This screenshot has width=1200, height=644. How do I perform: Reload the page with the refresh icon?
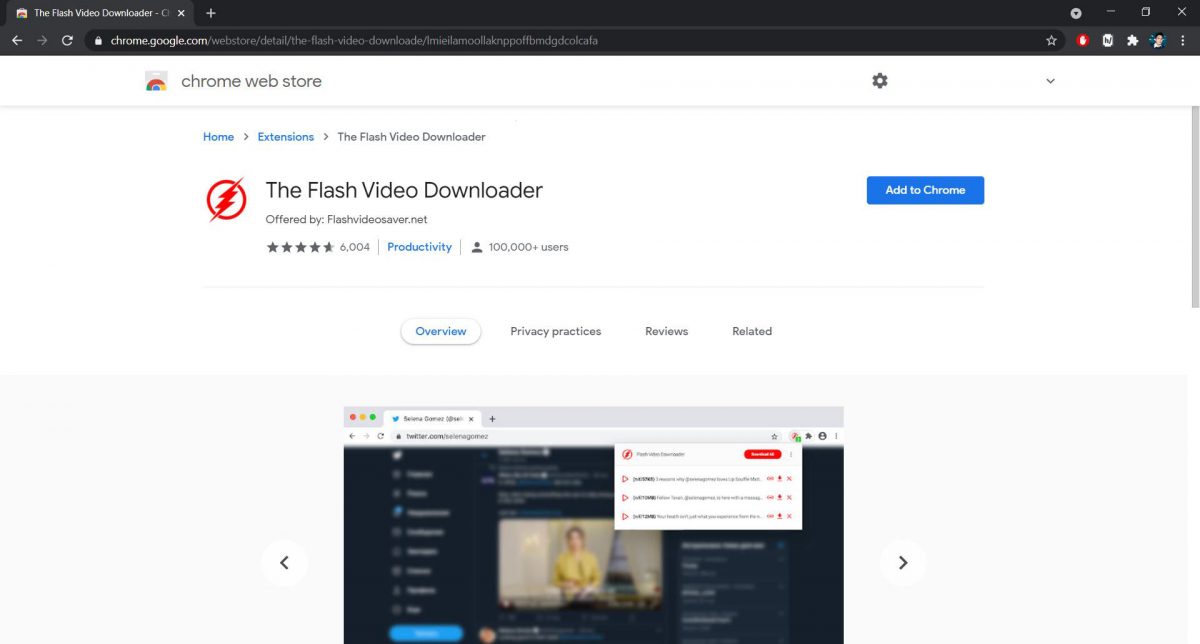coord(66,41)
